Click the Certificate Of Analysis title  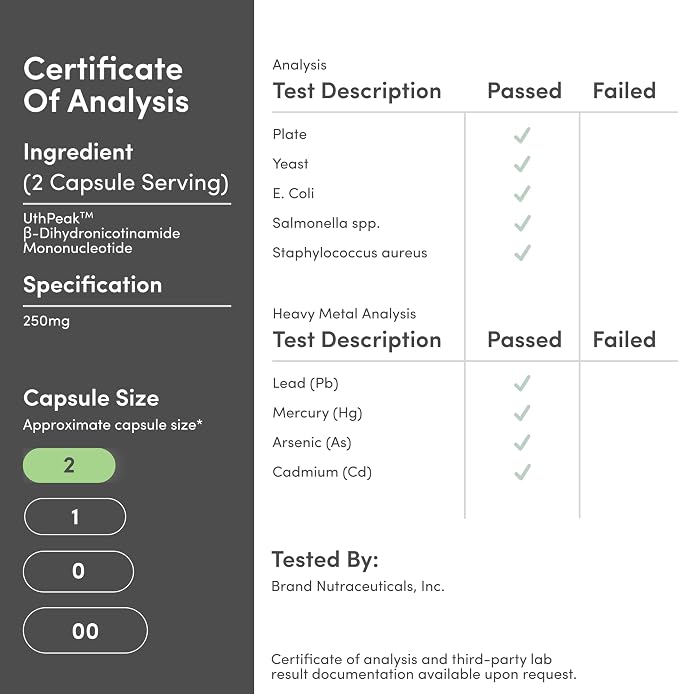(106, 85)
